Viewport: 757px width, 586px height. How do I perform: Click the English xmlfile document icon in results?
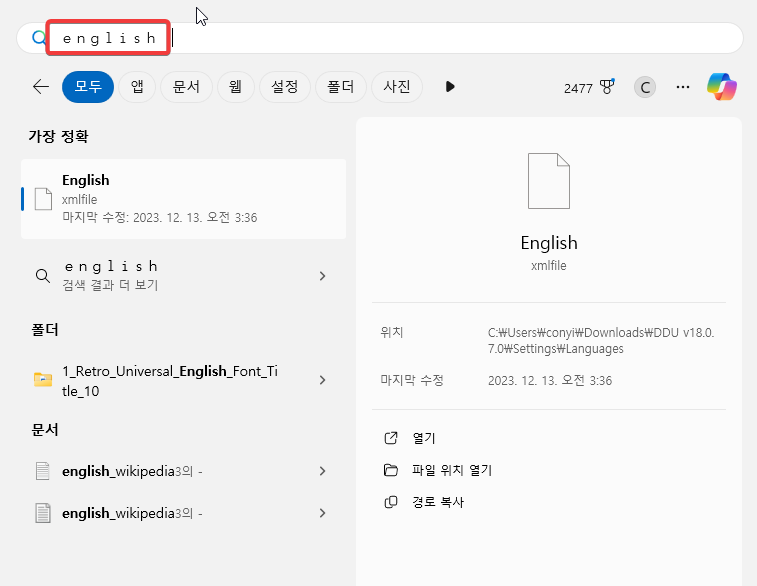coord(43,199)
